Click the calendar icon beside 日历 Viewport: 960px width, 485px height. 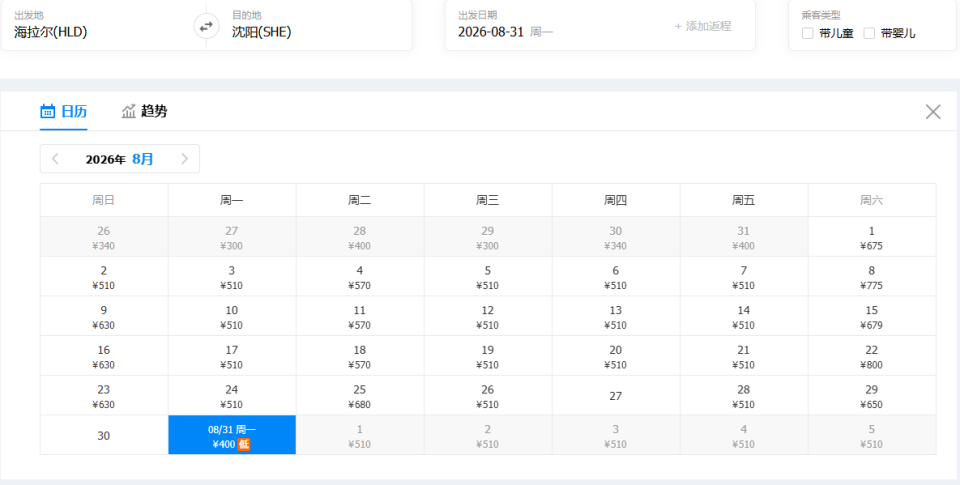47,111
